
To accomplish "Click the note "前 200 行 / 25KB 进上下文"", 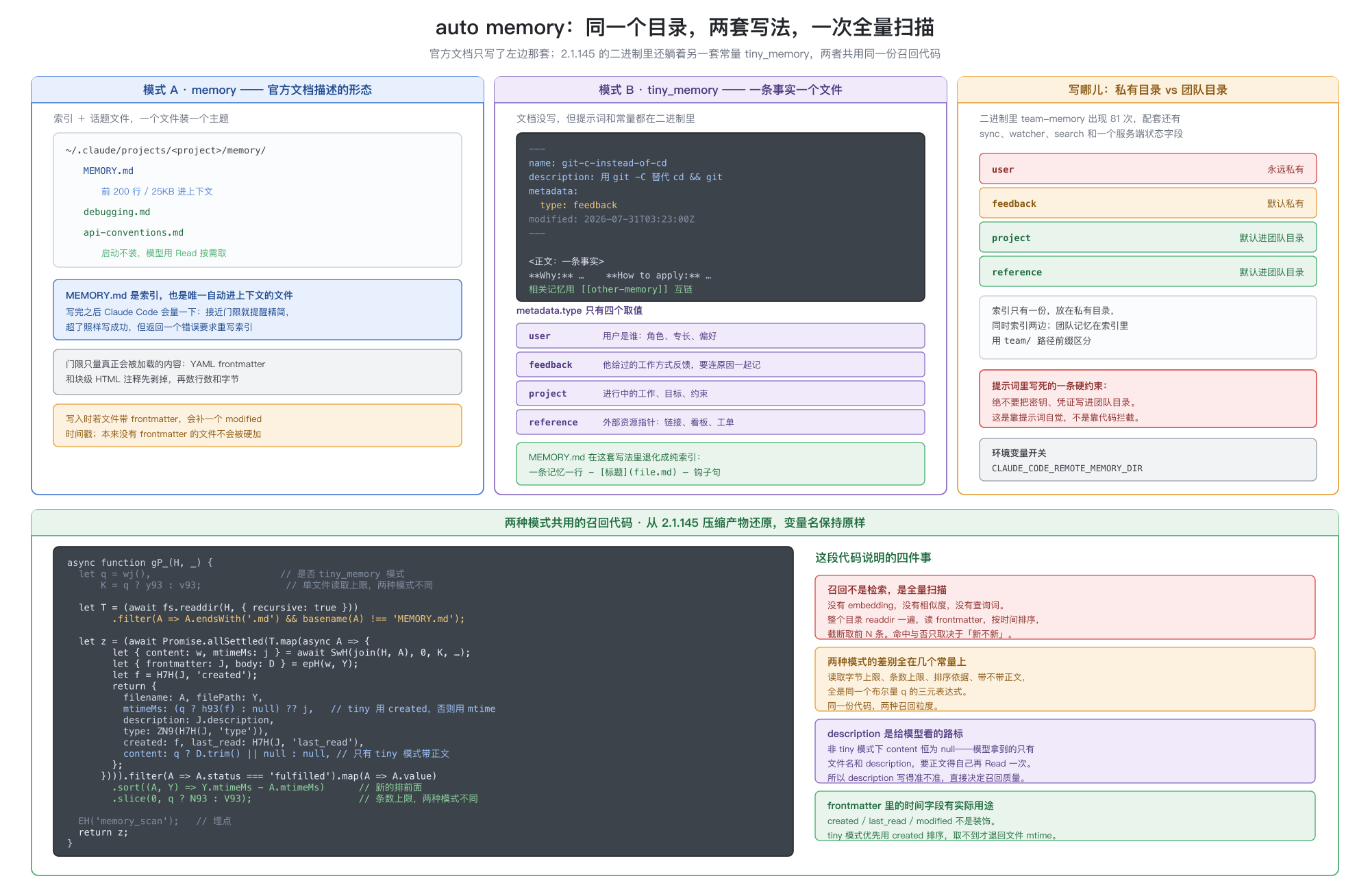I will (x=157, y=191).
